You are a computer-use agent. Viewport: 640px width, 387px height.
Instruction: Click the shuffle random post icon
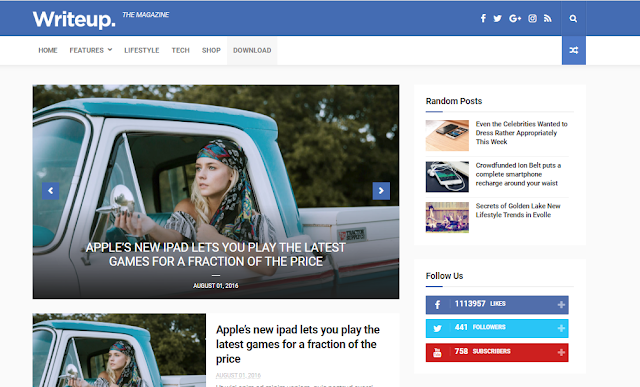pos(573,50)
